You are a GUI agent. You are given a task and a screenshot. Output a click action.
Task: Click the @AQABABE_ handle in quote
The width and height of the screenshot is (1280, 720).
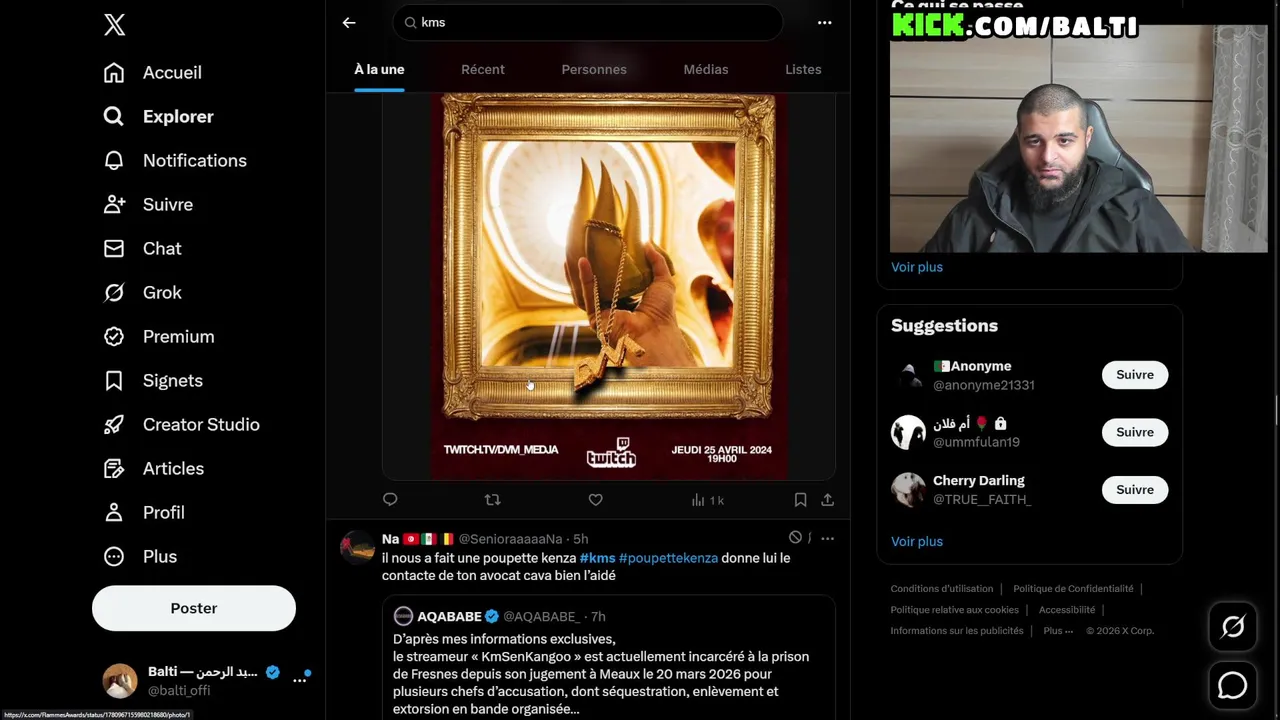tap(541, 617)
